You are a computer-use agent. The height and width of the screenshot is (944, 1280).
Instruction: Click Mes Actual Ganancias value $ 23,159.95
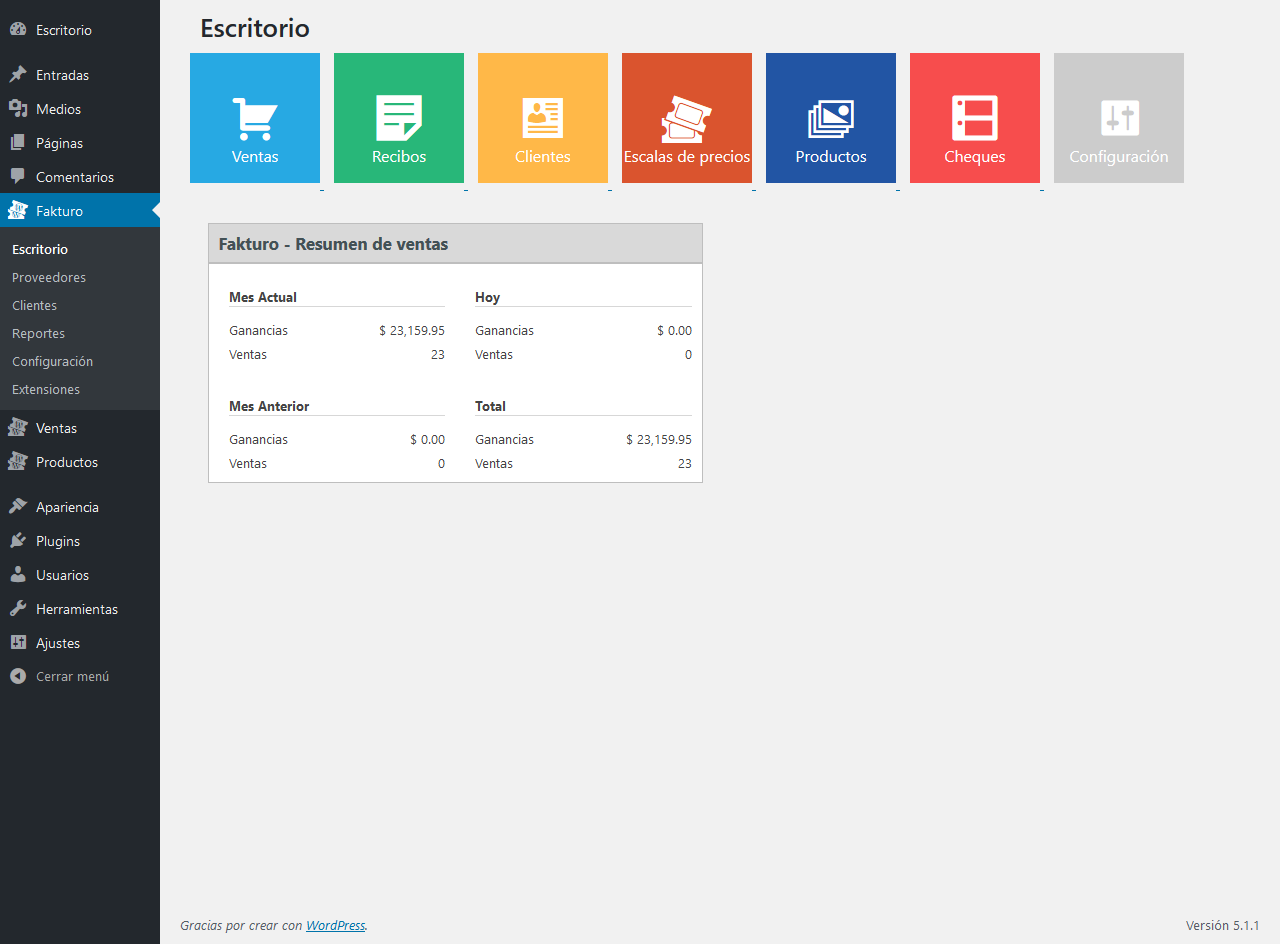412,330
